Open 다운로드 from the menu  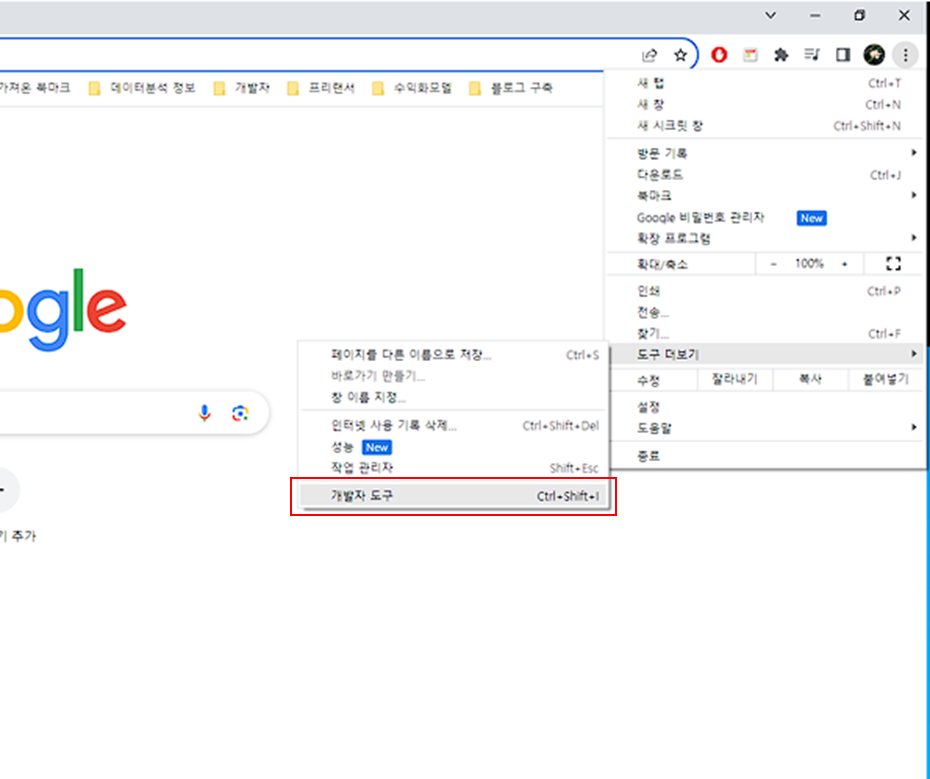[766, 174]
